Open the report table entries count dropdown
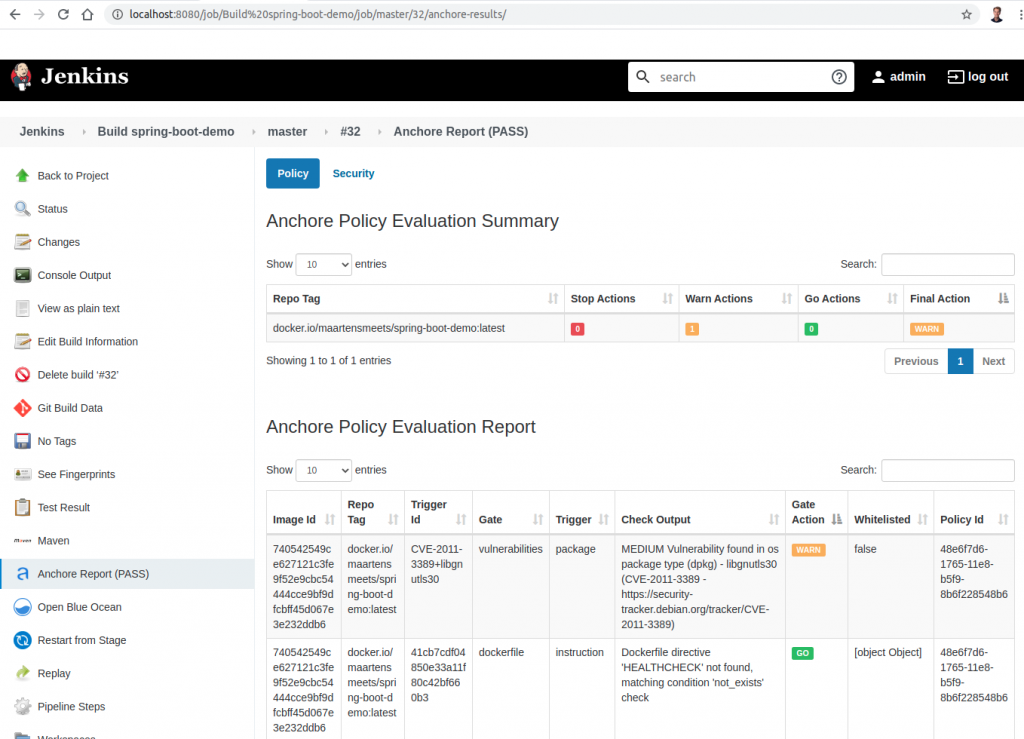 (x=324, y=470)
